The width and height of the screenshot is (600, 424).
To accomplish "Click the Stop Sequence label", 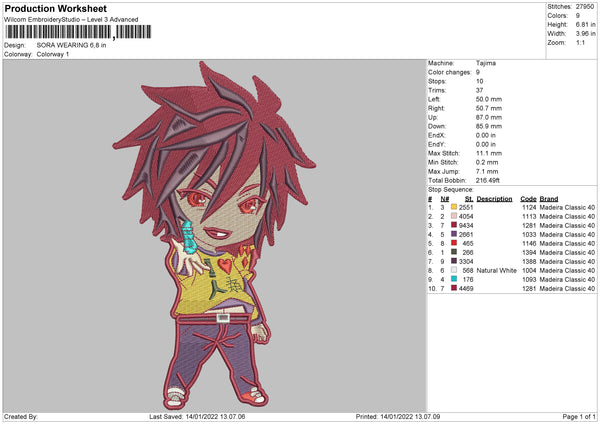I will pos(450,190).
